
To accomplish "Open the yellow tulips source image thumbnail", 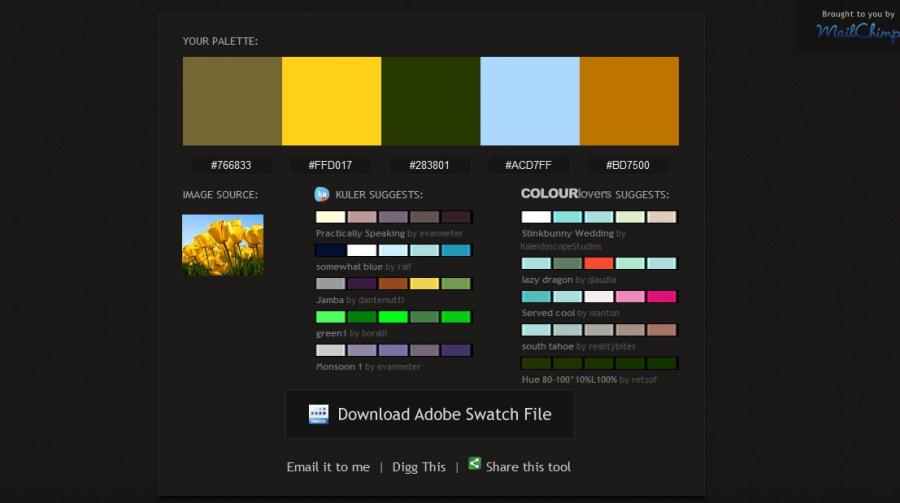I will coord(223,244).
